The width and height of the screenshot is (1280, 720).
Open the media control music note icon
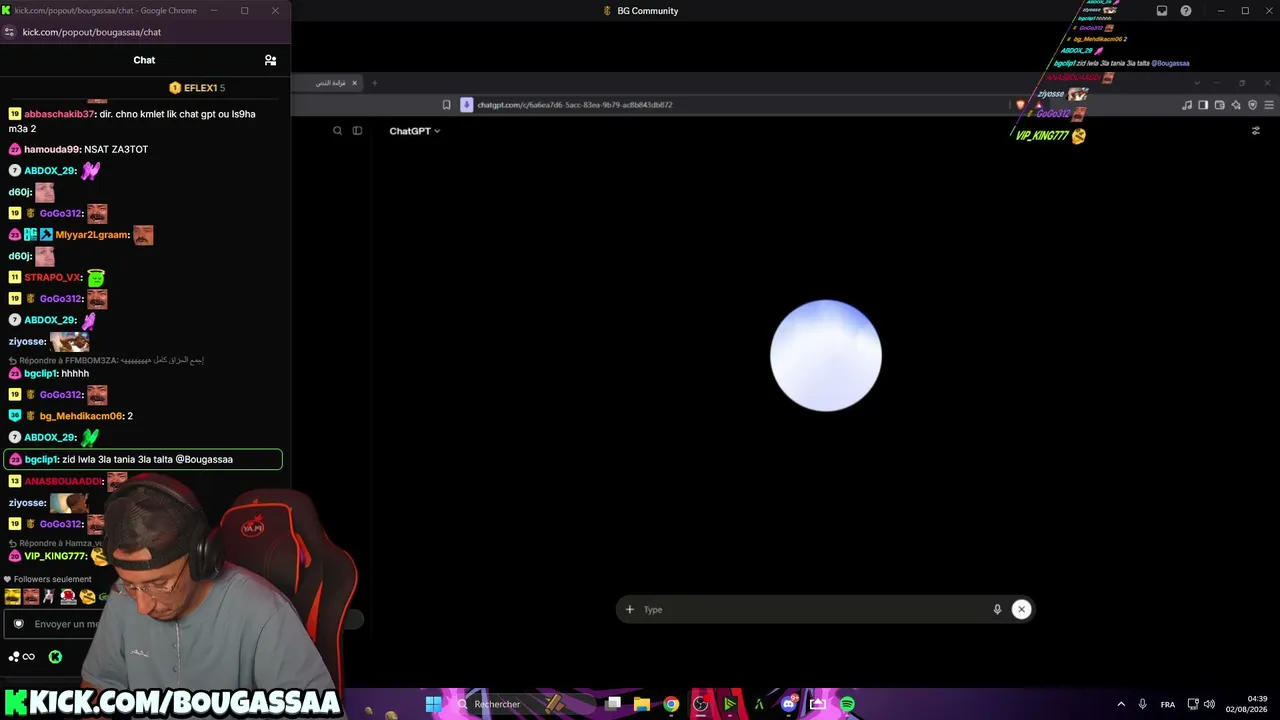pos(1187,105)
